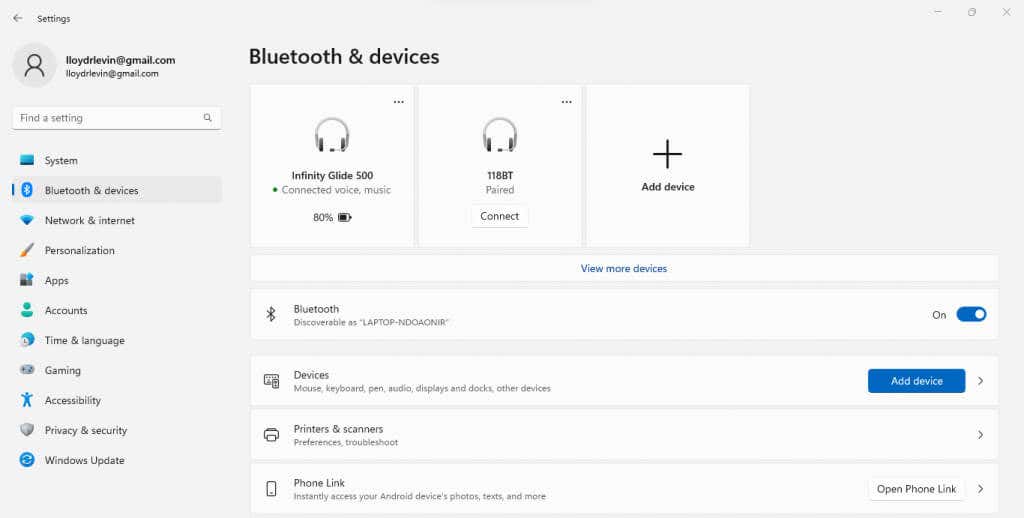The image size is (1024, 518).
Task: Click the Bluetooth icon in sidebar
Action: [27, 190]
